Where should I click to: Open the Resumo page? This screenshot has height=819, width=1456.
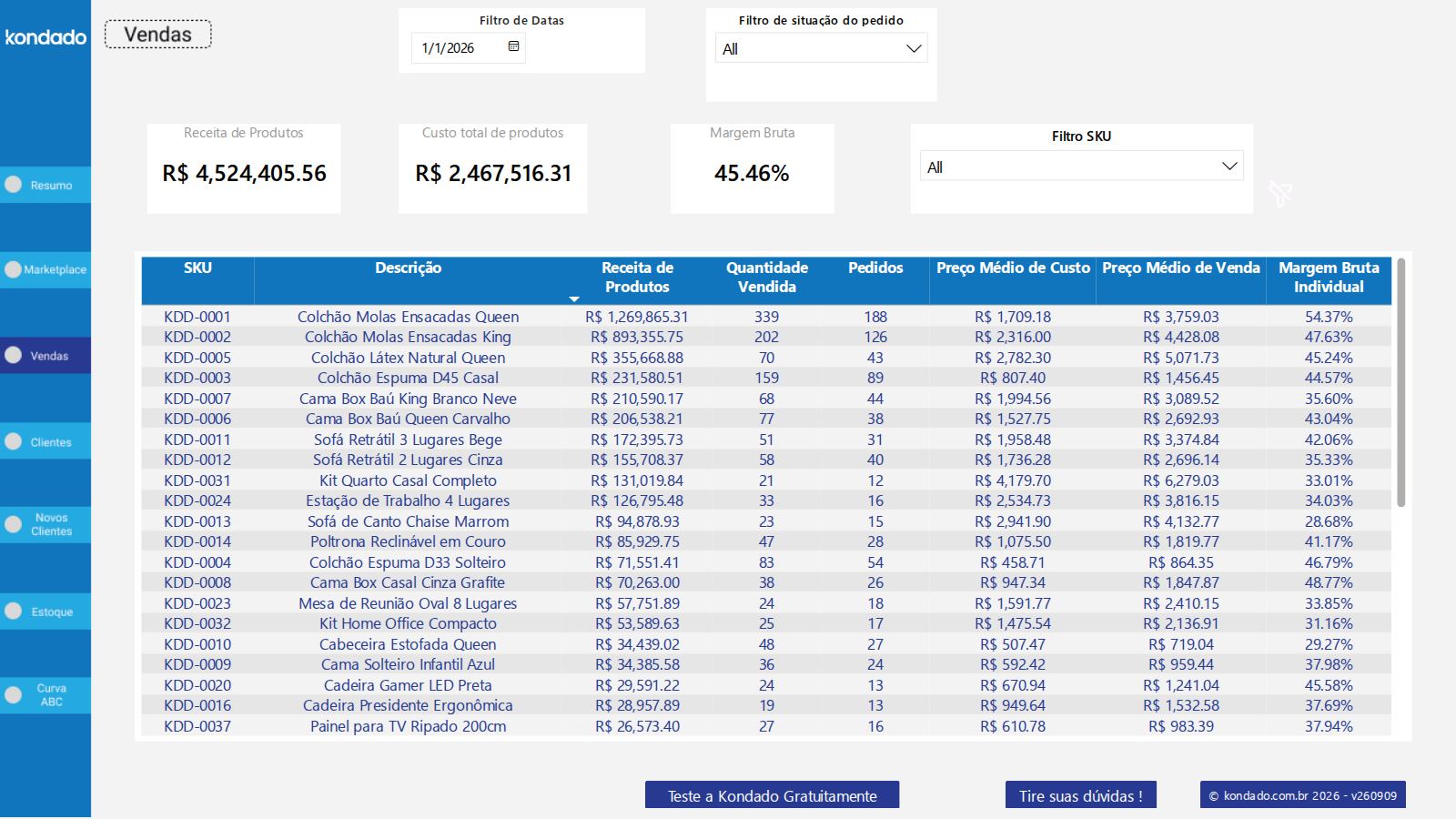tap(45, 185)
